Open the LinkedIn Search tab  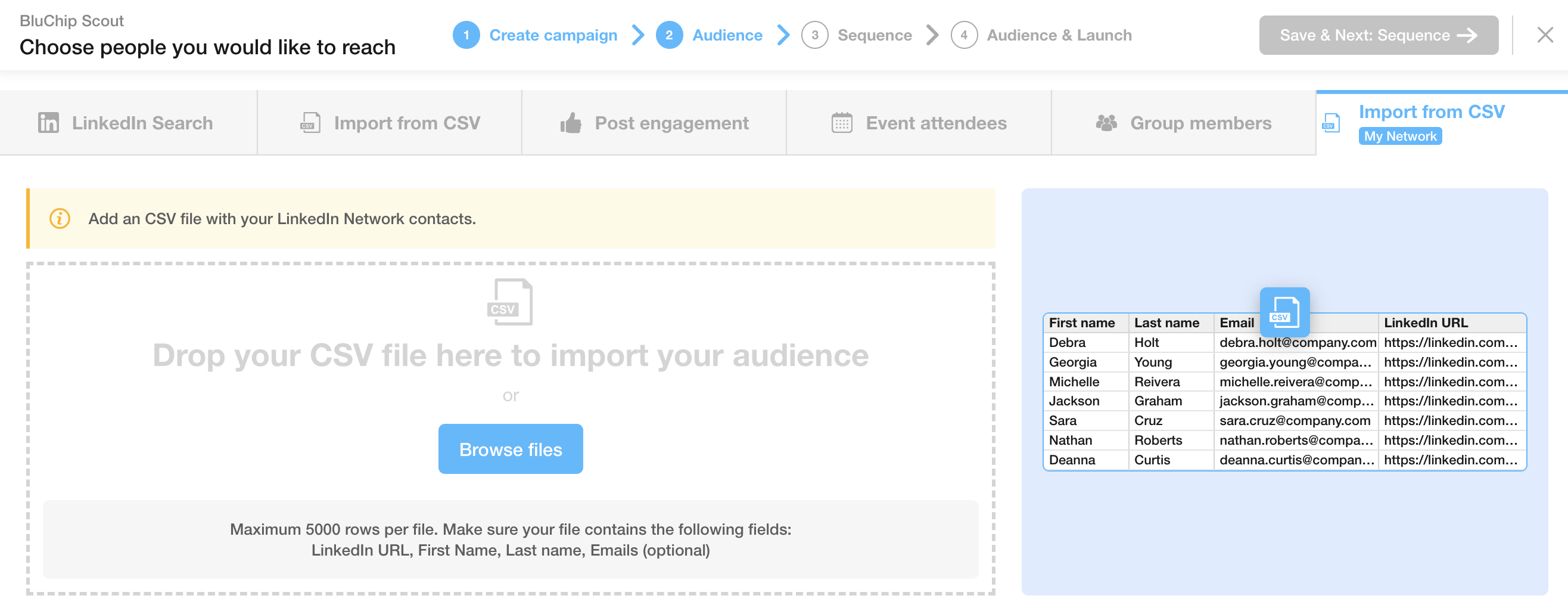pyautogui.click(x=129, y=123)
